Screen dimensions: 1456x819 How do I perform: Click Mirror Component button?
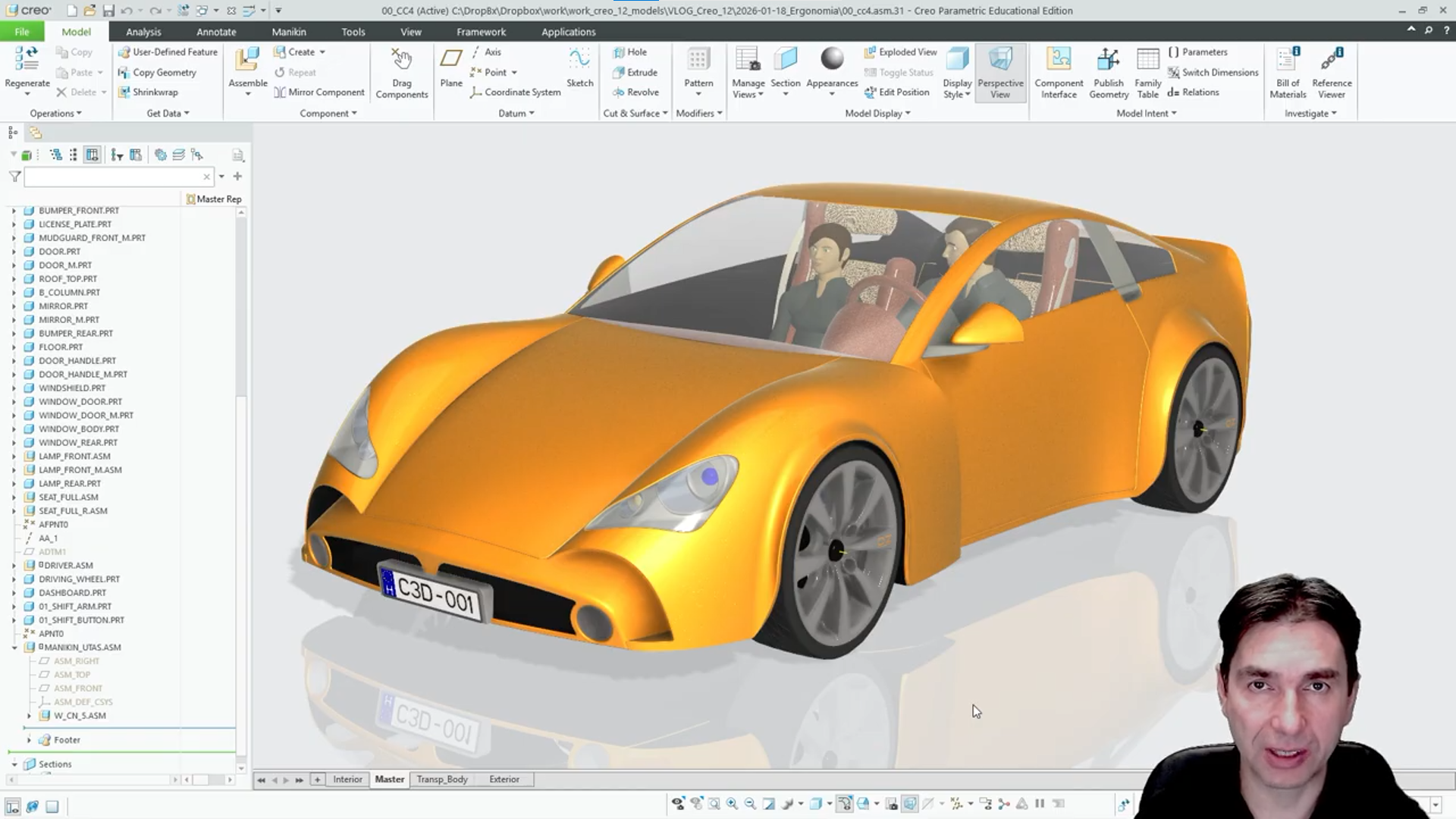point(319,92)
